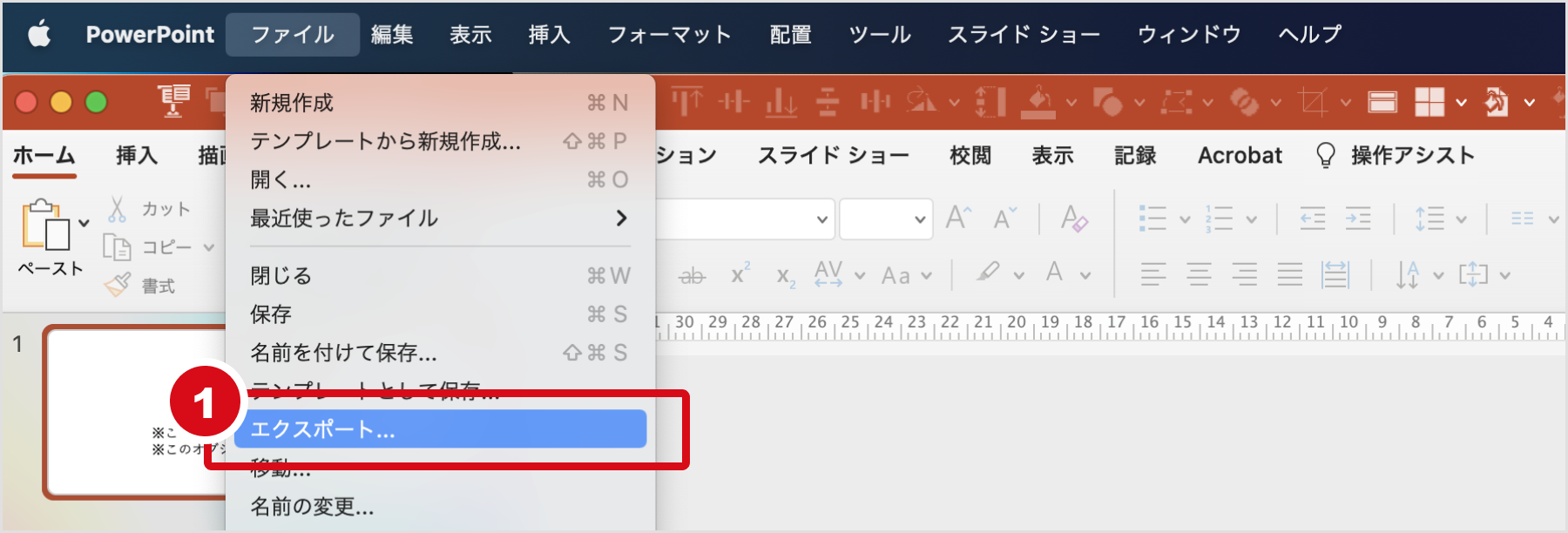
Task: Open the Help menu in the menu bar
Action: click(1309, 35)
